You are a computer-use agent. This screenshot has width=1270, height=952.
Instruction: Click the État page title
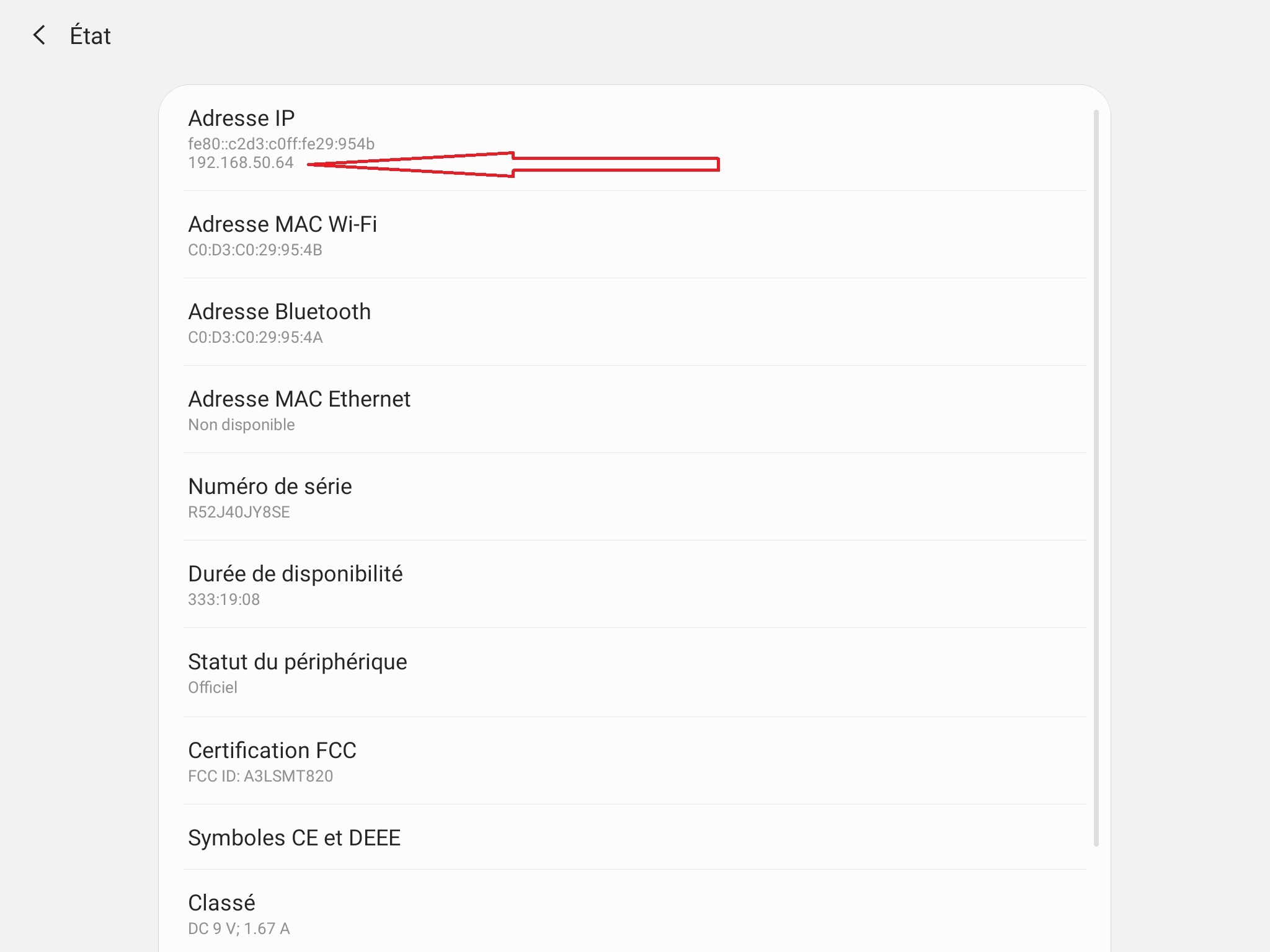(x=91, y=36)
